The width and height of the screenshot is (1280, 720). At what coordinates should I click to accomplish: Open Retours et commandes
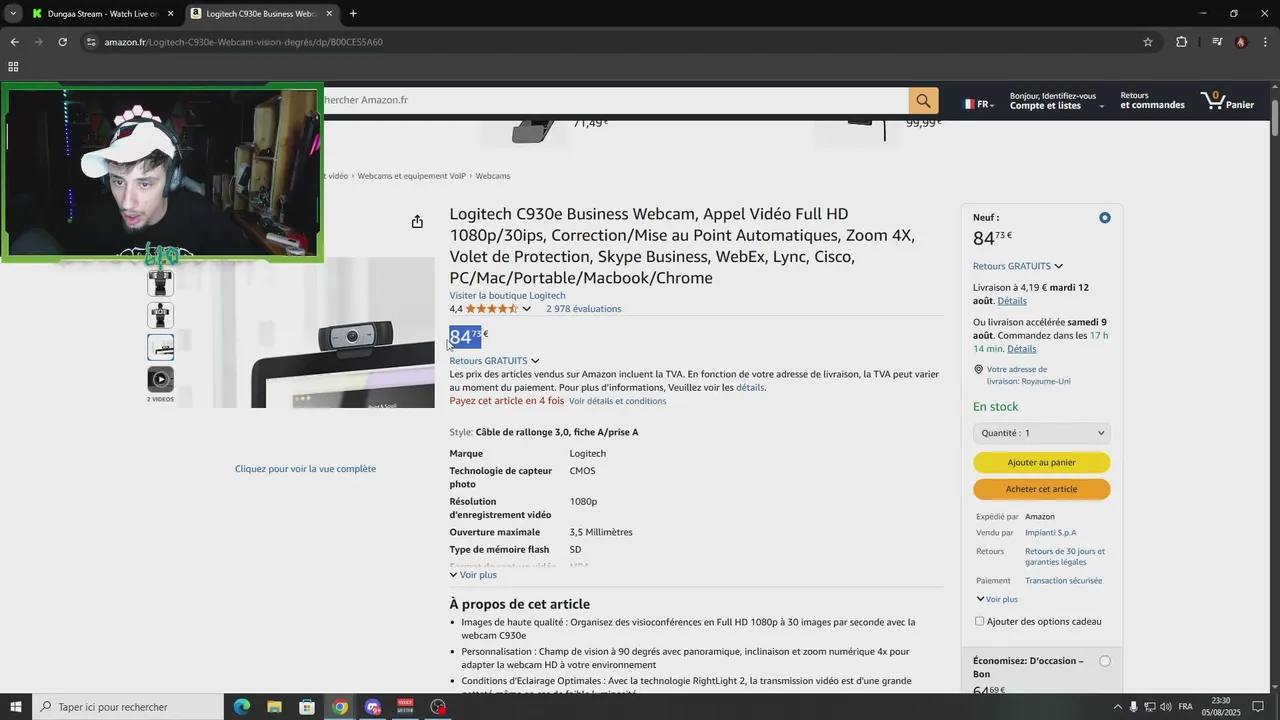pyautogui.click(x=1152, y=100)
